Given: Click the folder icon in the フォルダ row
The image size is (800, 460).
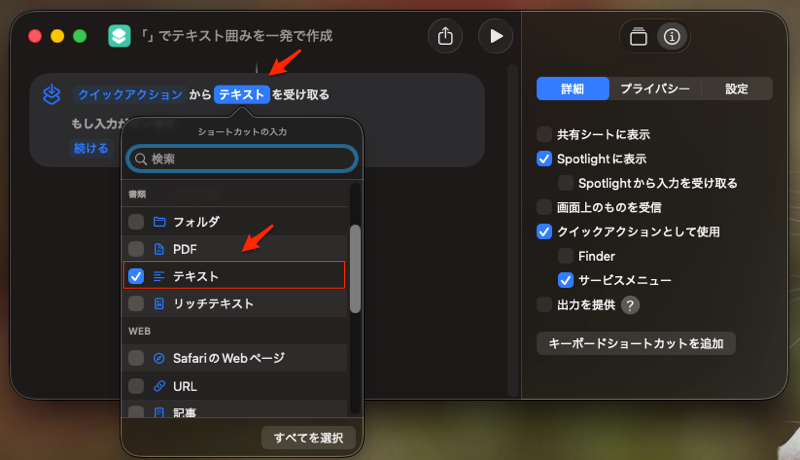Looking at the screenshot, I should pyautogui.click(x=159, y=222).
